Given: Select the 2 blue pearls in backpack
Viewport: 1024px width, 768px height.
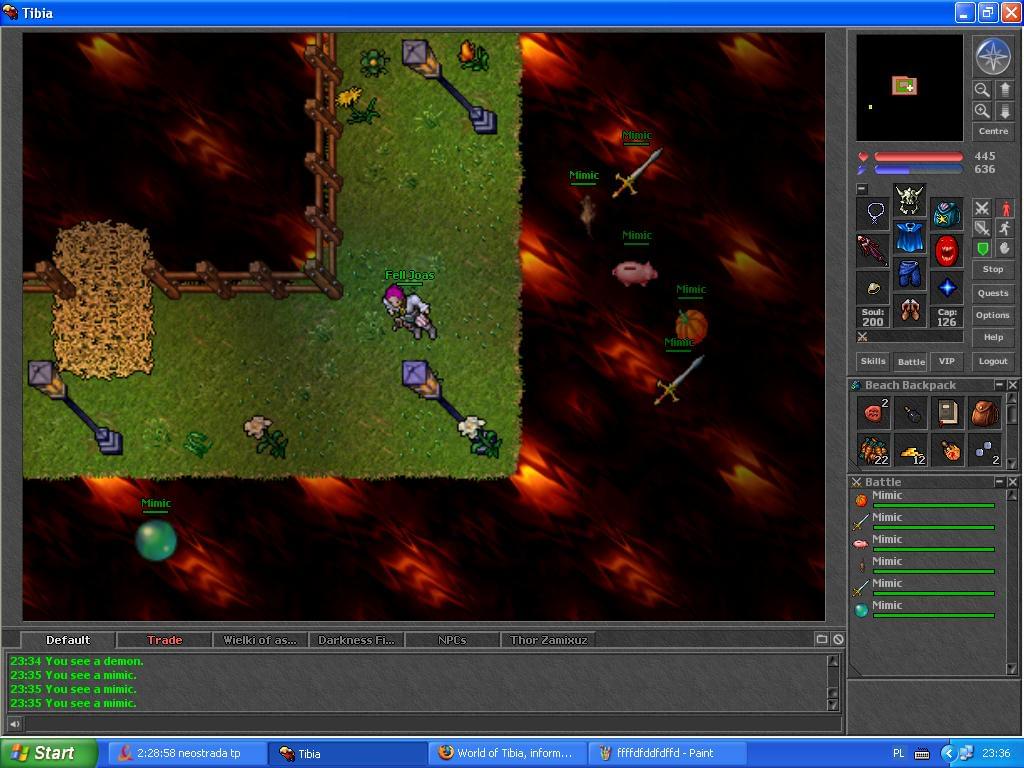Looking at the screenshot, I should point(985,450).
